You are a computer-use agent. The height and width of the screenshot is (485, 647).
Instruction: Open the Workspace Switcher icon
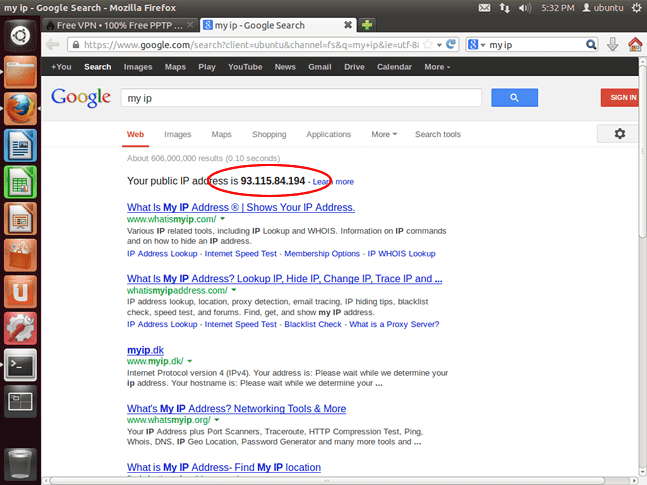click(x=20, y=402)
